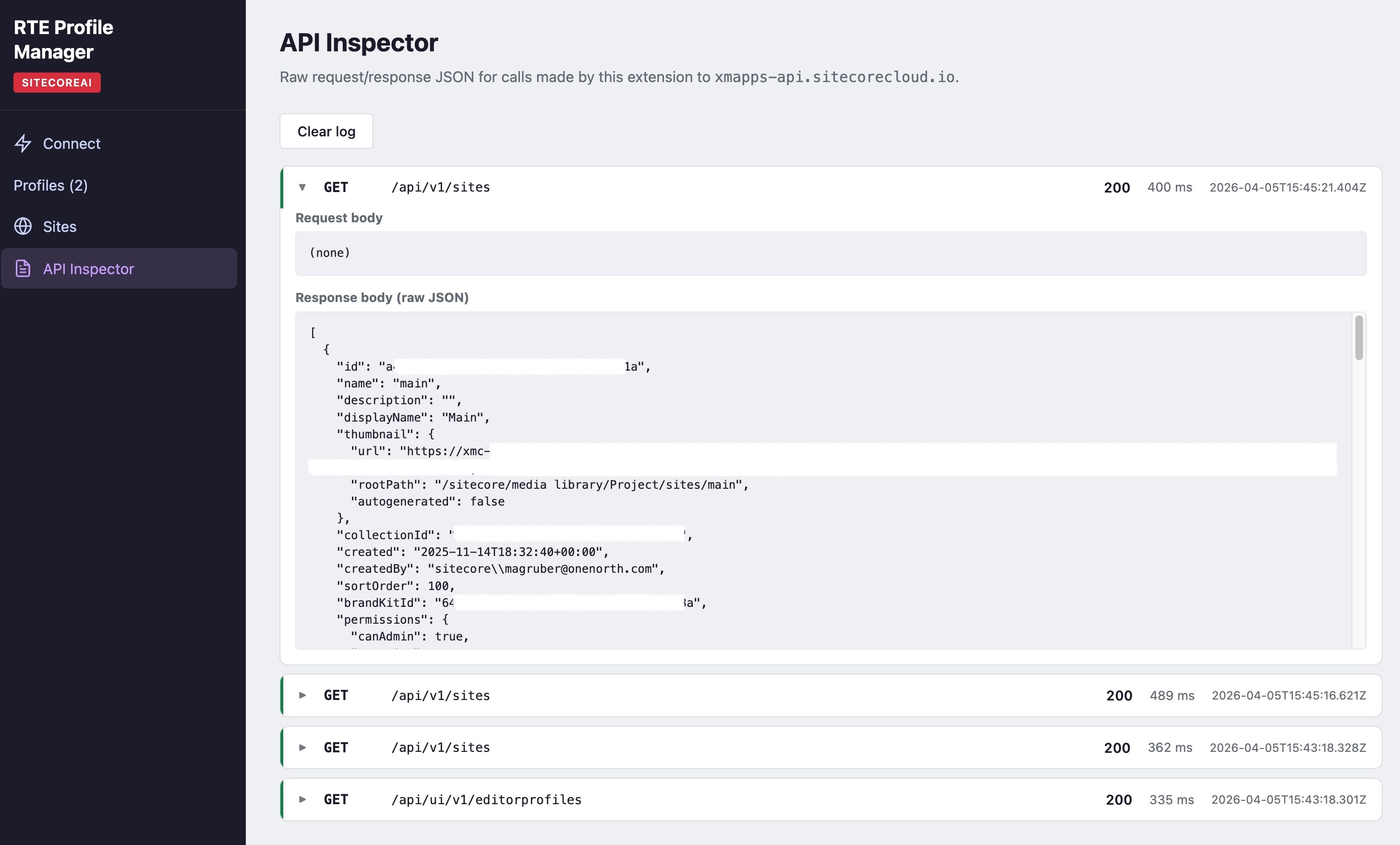Click the document icon beside API Inspector
Image resolution: width=1400 pixels, height=845 pixels.
tap(23, 269)
